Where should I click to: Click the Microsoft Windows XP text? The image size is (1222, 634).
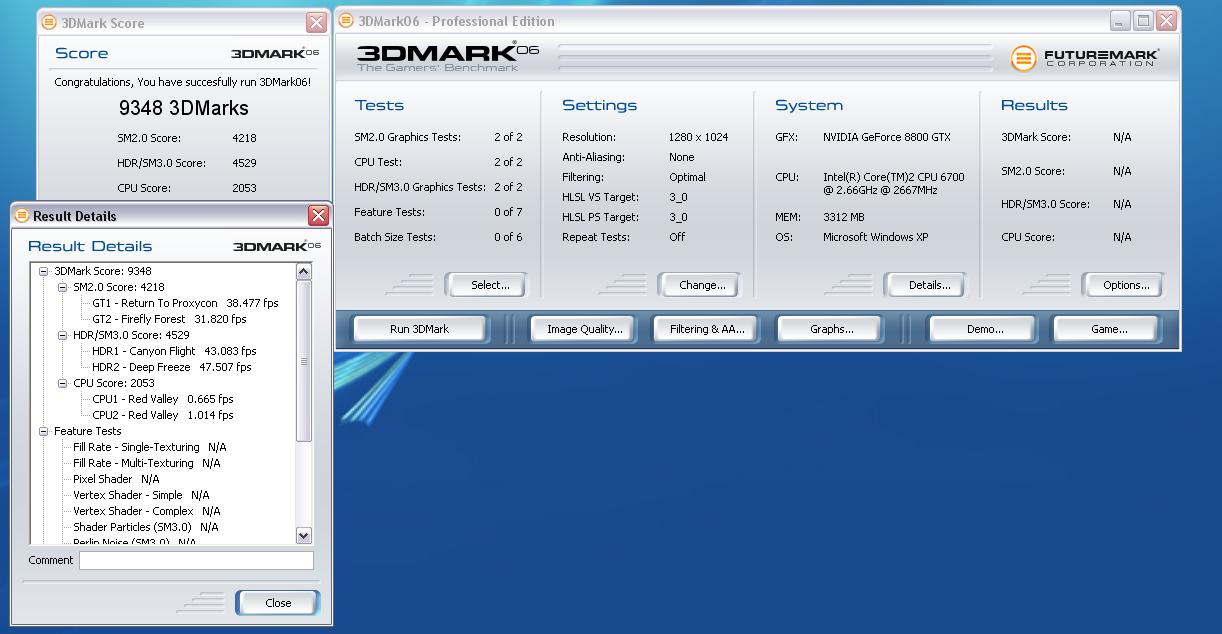tap(876, 237)
